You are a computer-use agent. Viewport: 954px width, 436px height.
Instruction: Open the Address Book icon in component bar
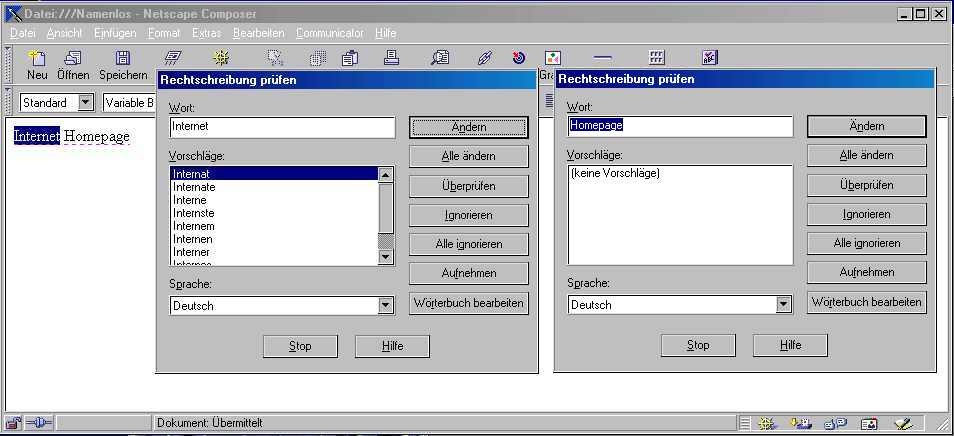[869, 423]
